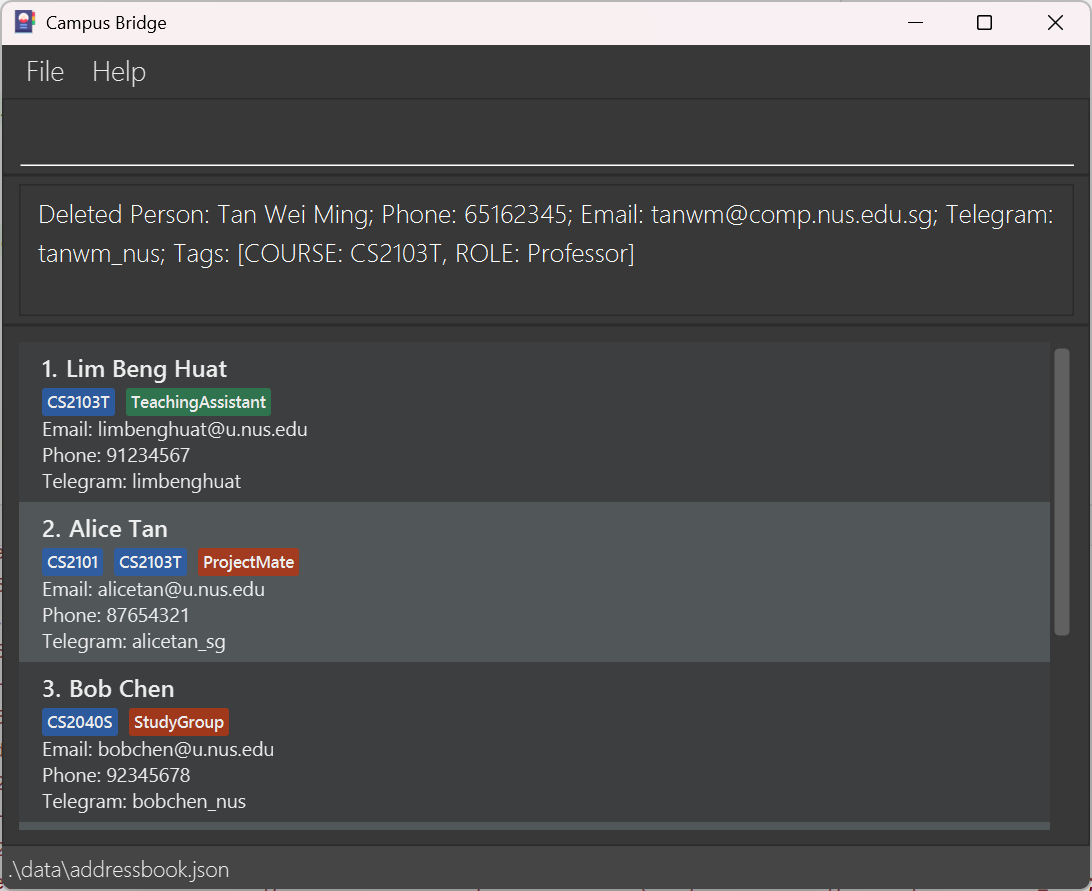The height and width of the screenshot is (891, 1092).
Task: Click email limbenghuat@u.nus.edu
Action: tap(175, 429)
